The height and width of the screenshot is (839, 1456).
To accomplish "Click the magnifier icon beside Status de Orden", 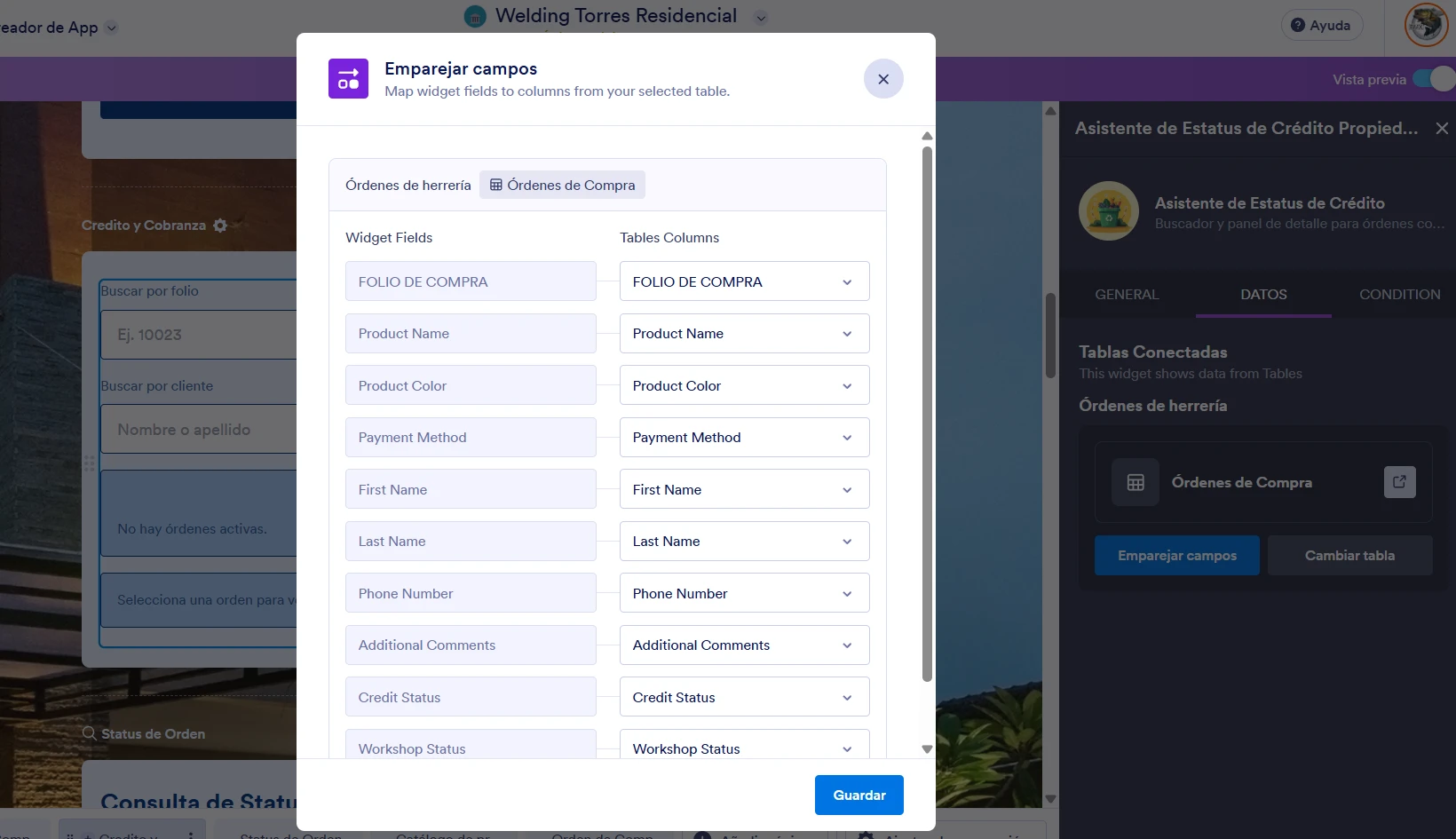I will pyautogui.click(x=88, y=733).
